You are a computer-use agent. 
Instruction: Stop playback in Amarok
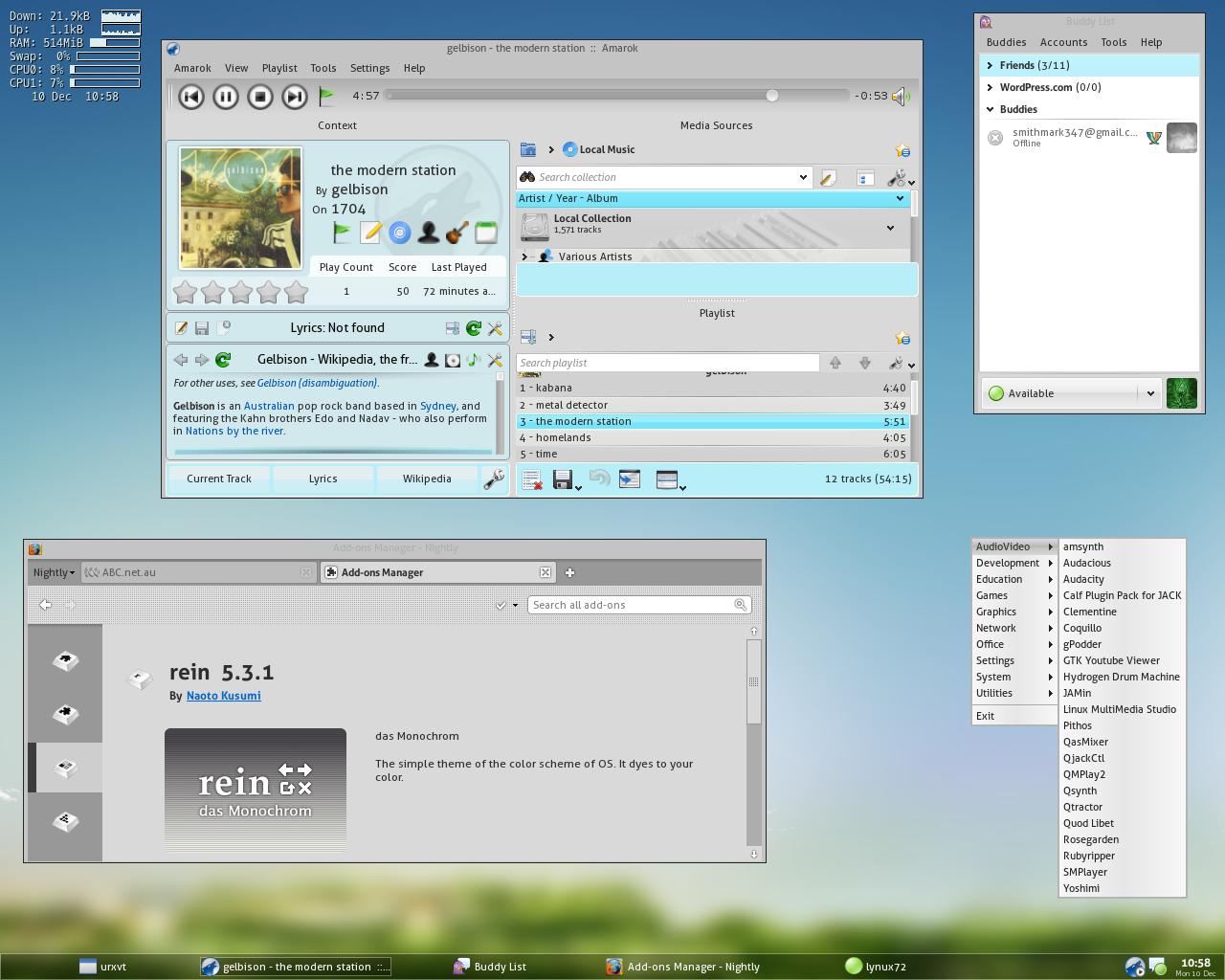[260, 96]
